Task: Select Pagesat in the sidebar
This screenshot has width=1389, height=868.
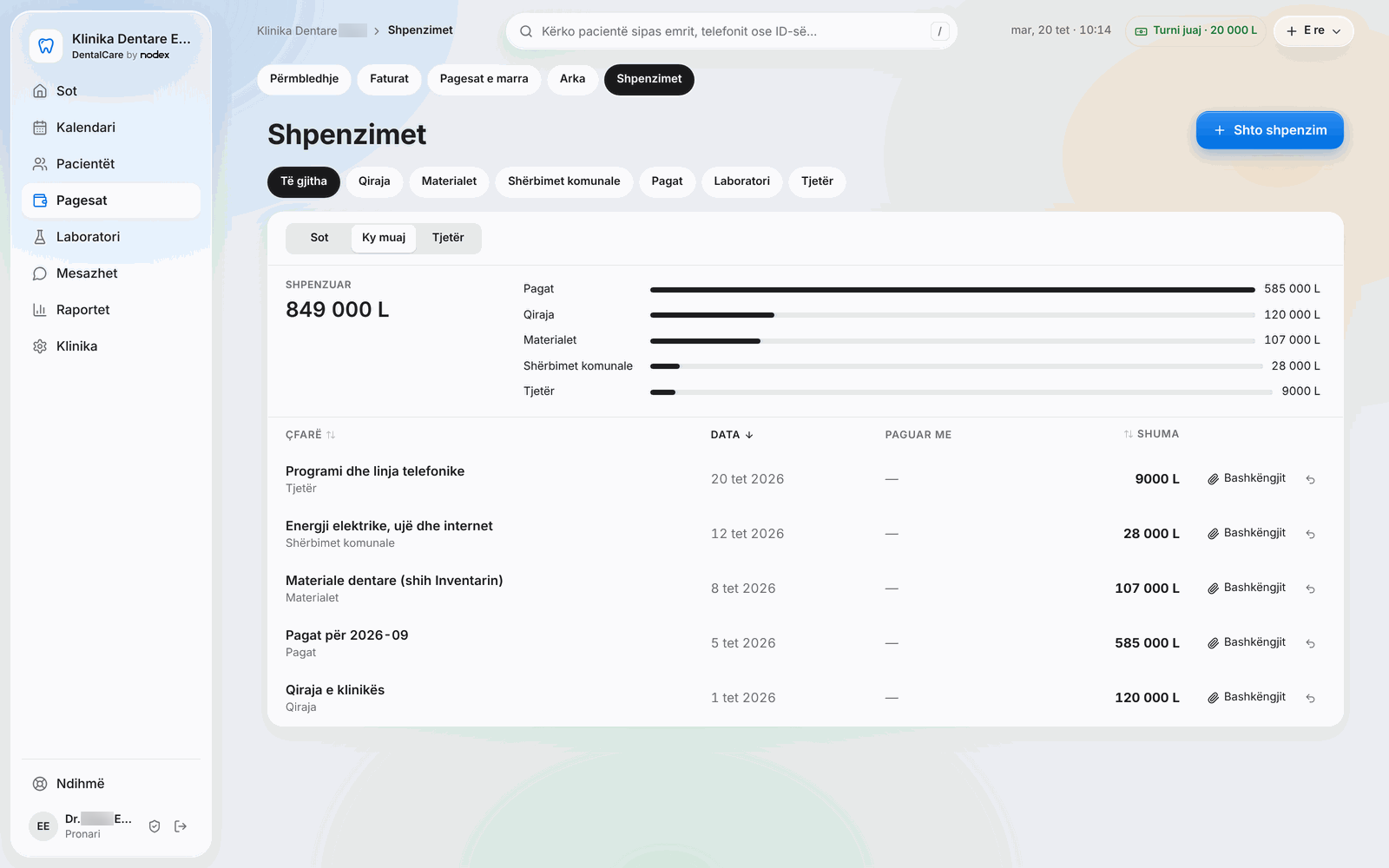Action: (111, 201)
